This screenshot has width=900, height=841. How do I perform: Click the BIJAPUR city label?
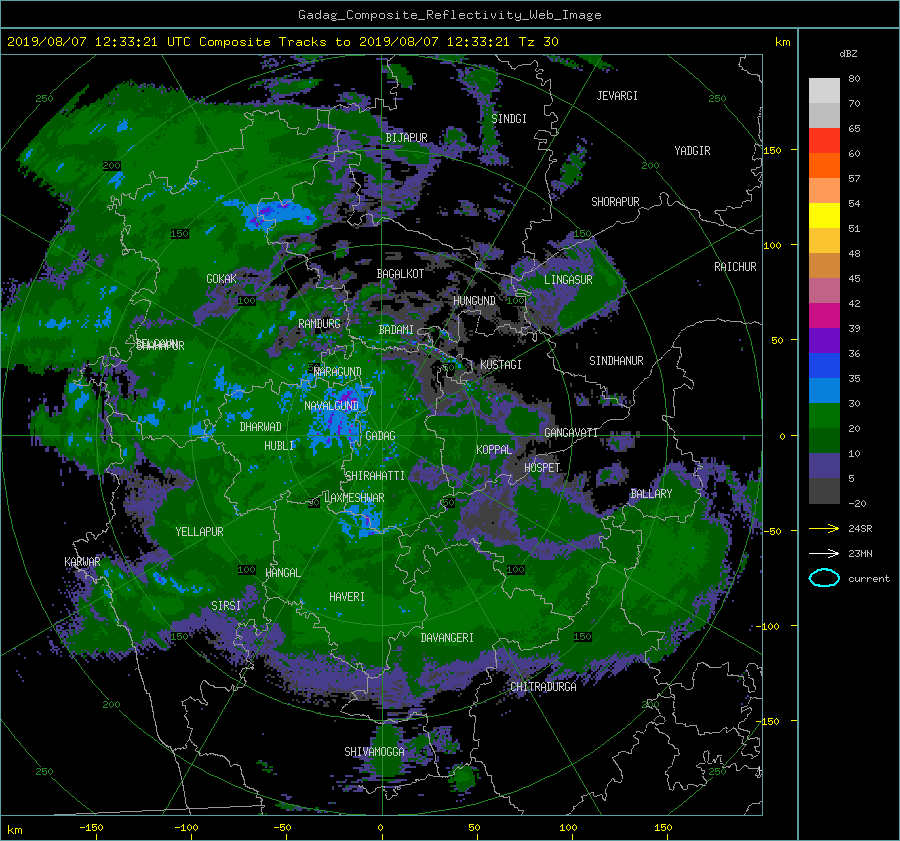[406, 138]
